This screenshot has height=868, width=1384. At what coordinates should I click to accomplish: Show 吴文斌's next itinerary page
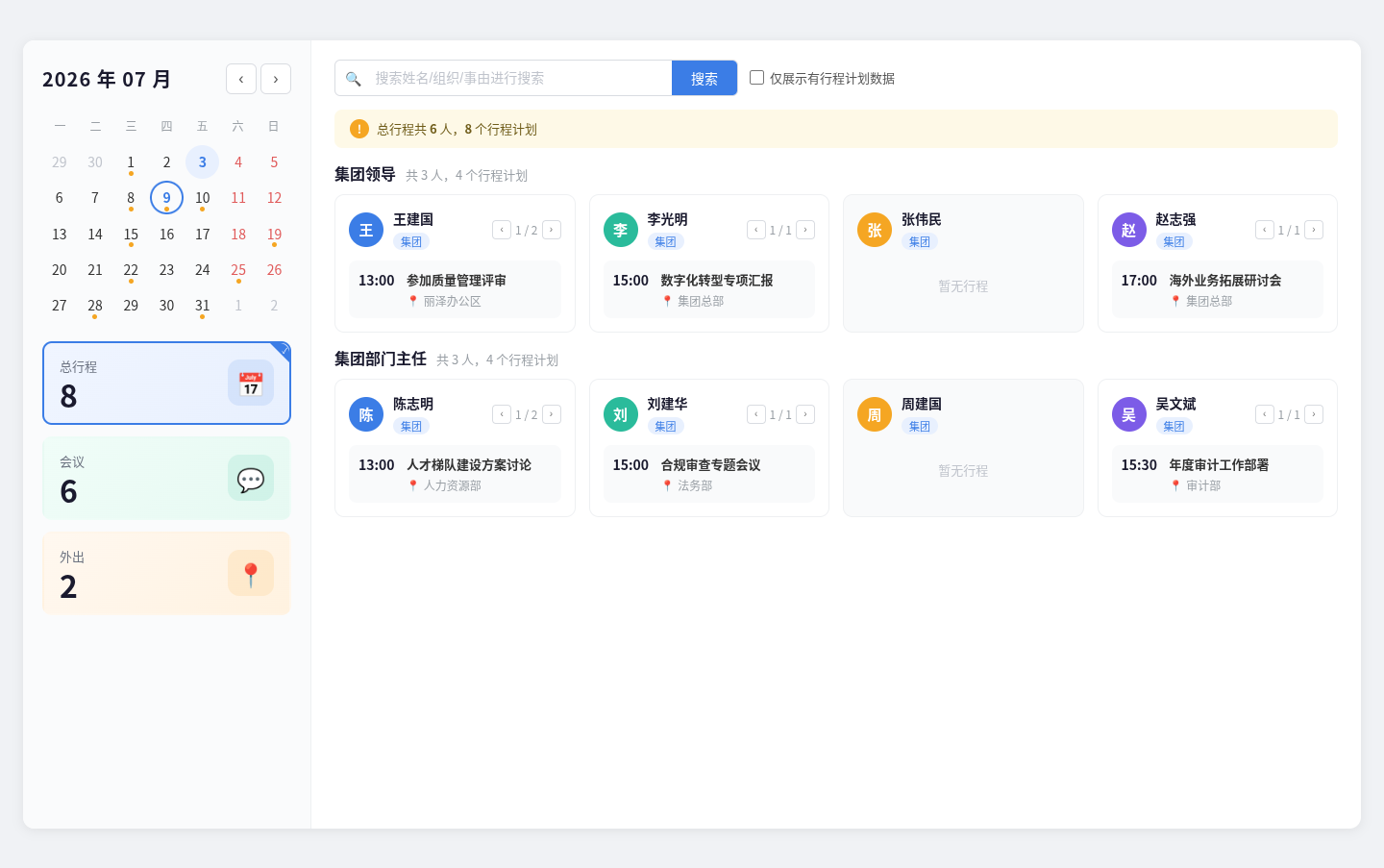[1314, 414]
